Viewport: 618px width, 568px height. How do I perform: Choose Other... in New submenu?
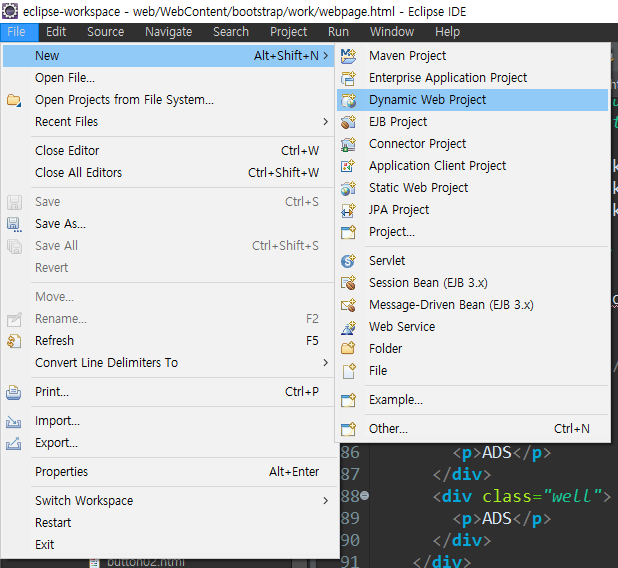click(473, 429)
